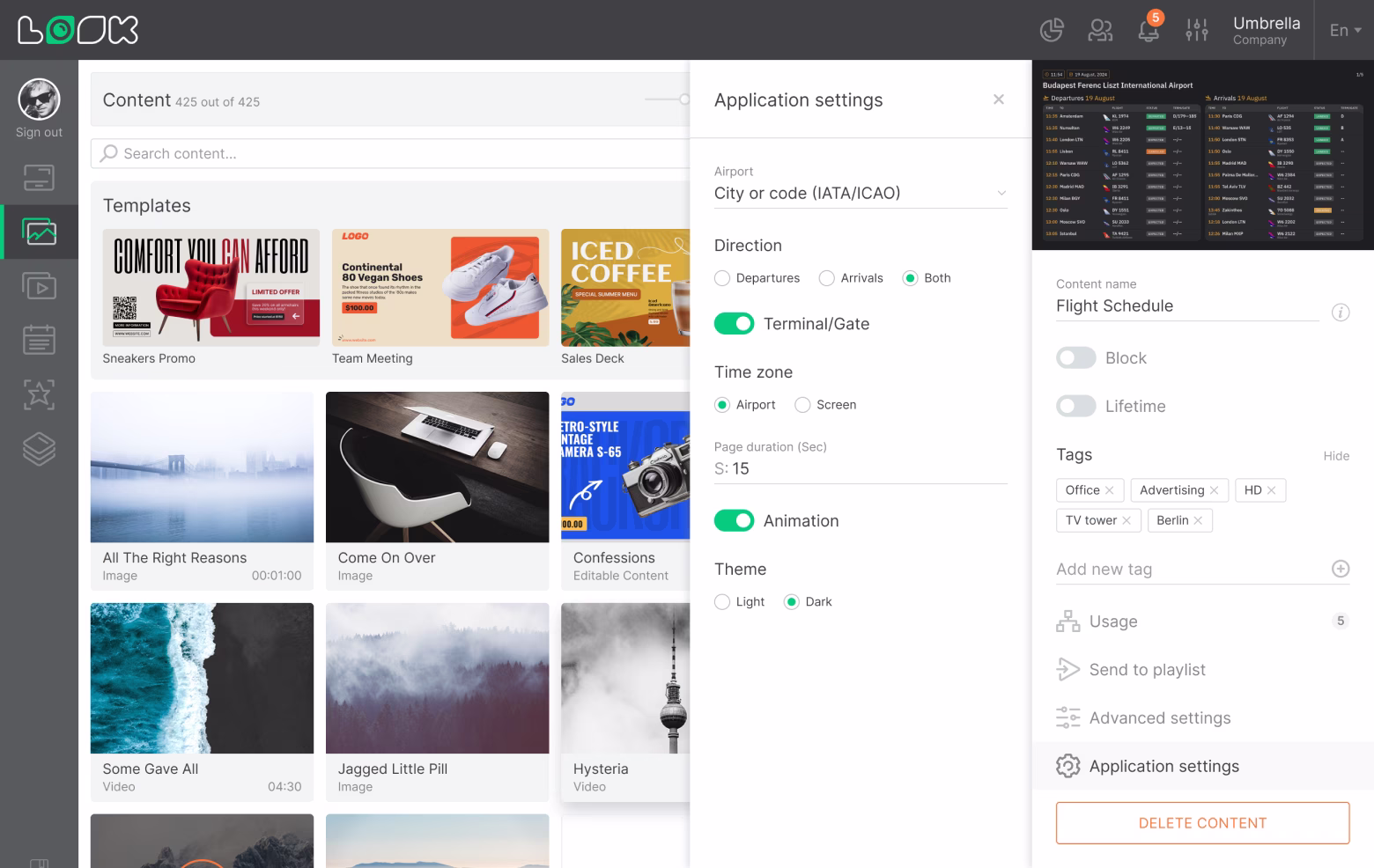This screenshot has width=1374, height=868.
Task: Open the Schedule calendar sidebar icon
Action: pyautogui.click(x=39, y=340)
